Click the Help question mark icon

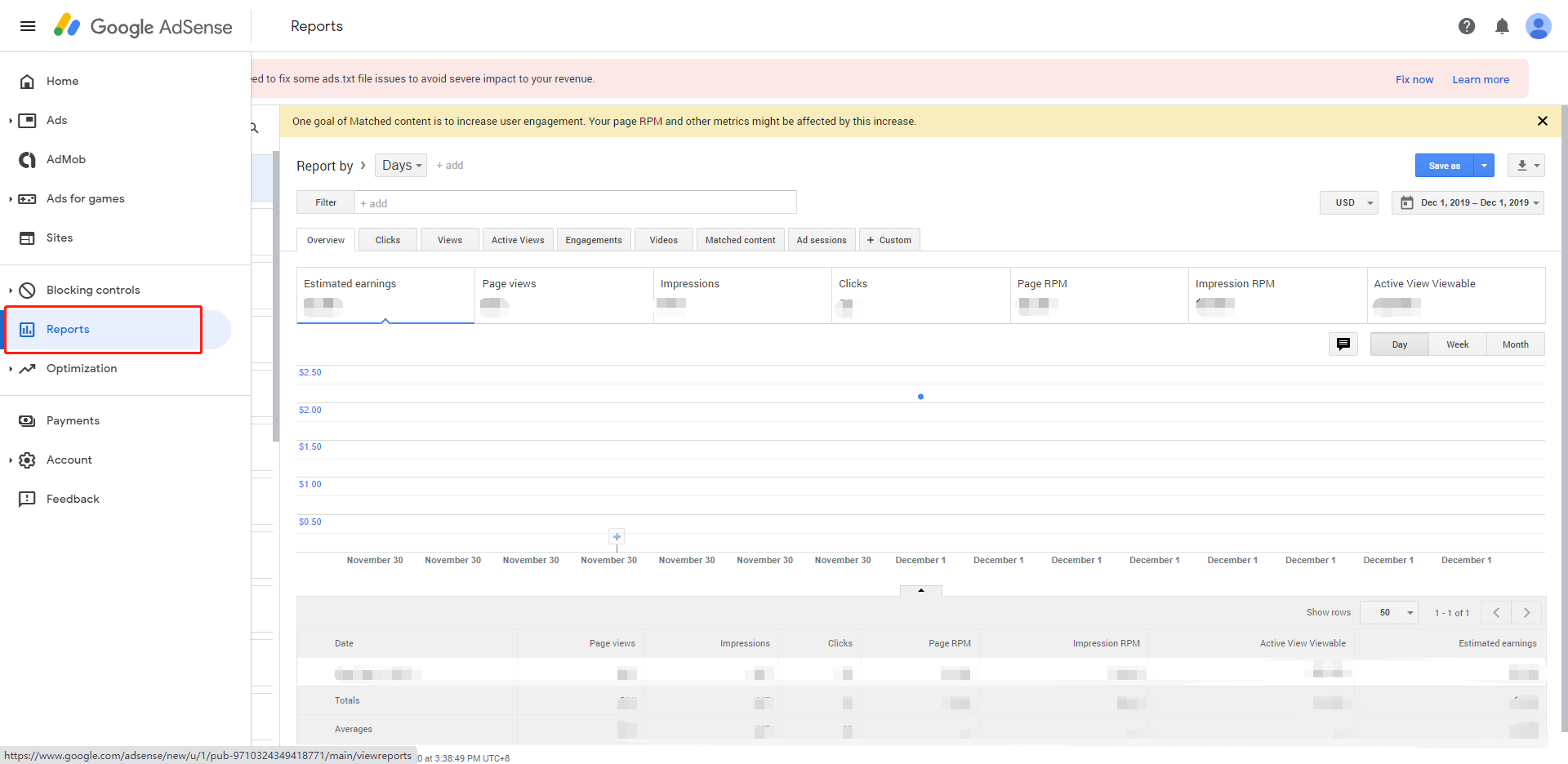pyautogui.click(x=1466, y=26)
